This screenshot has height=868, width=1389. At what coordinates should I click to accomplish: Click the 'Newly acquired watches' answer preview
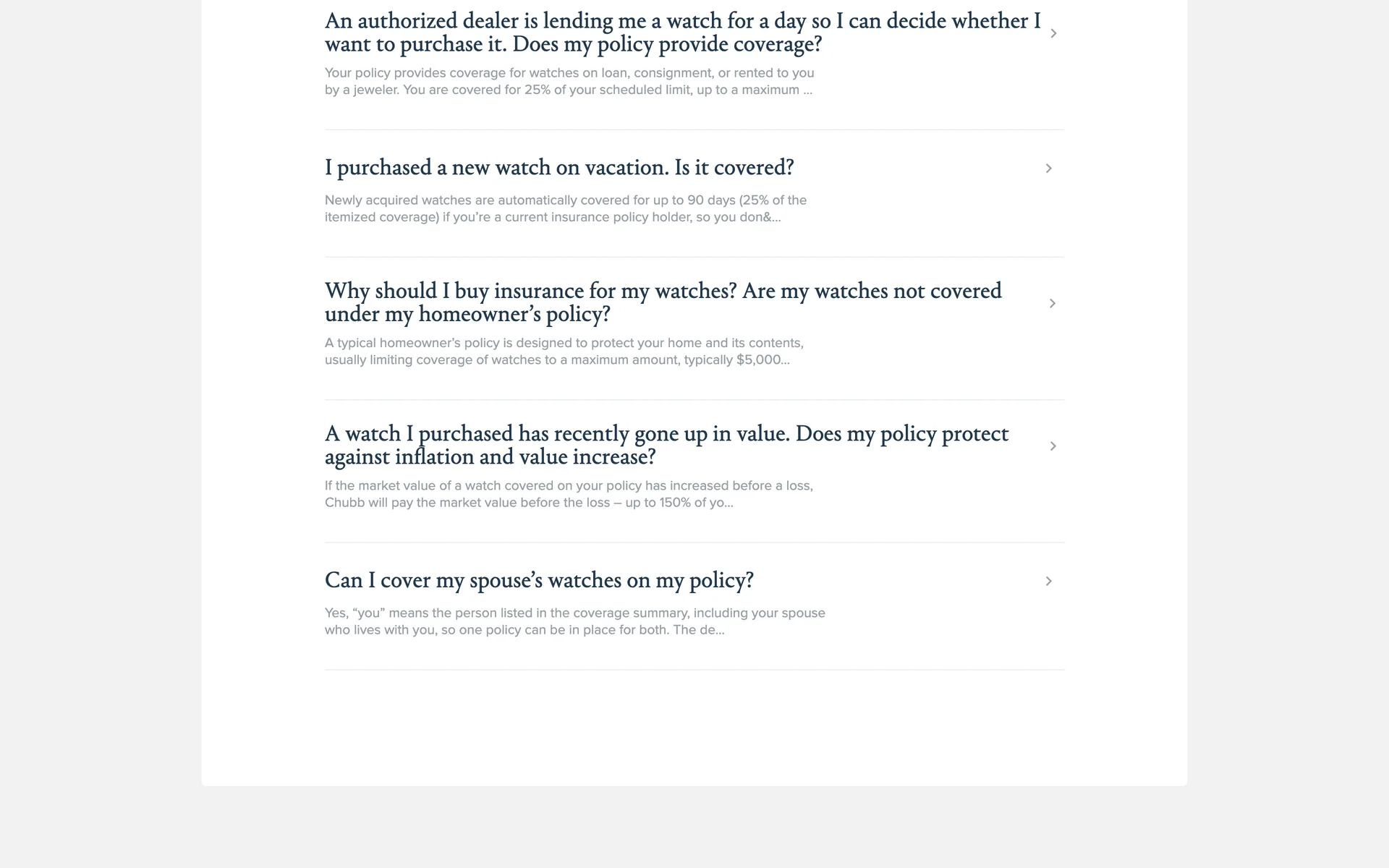click(565, 209)
